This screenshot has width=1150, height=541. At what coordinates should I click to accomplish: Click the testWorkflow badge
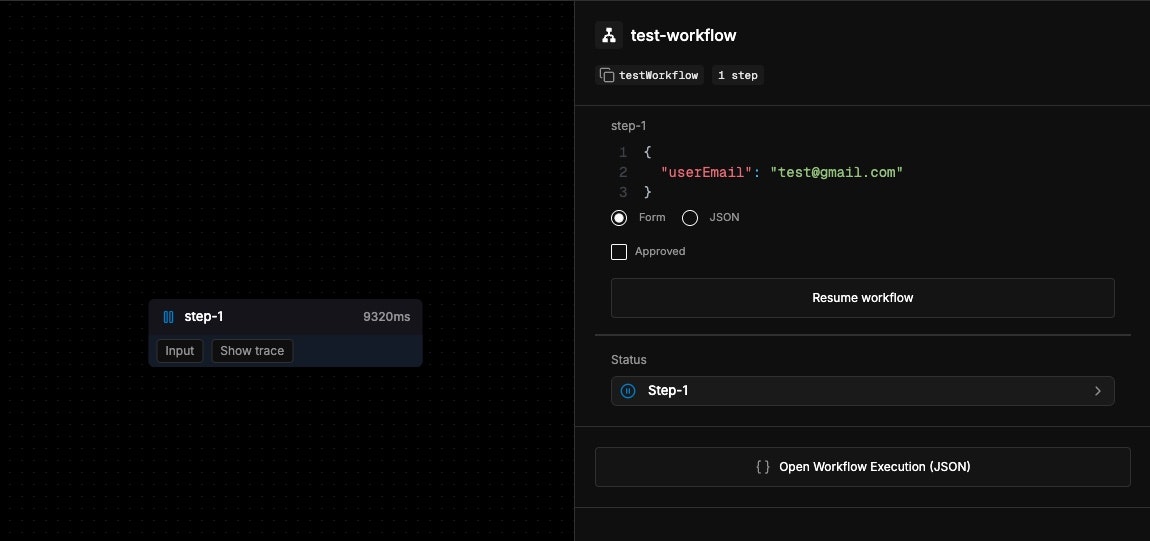(x=650, y=75)
